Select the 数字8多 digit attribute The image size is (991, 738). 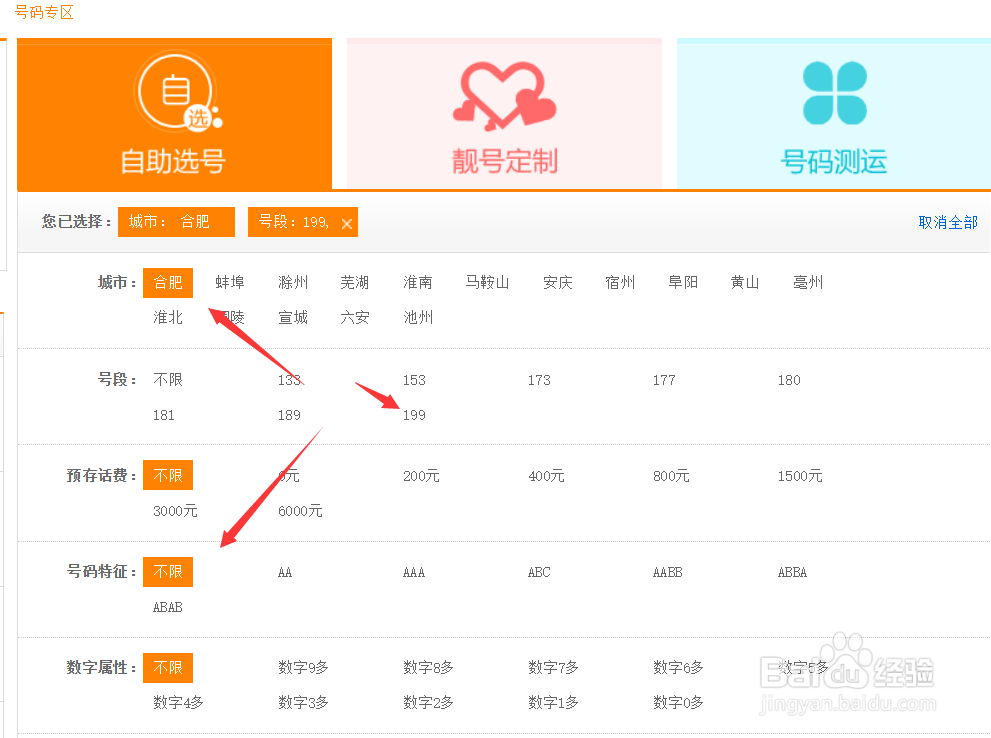[428, 667]
